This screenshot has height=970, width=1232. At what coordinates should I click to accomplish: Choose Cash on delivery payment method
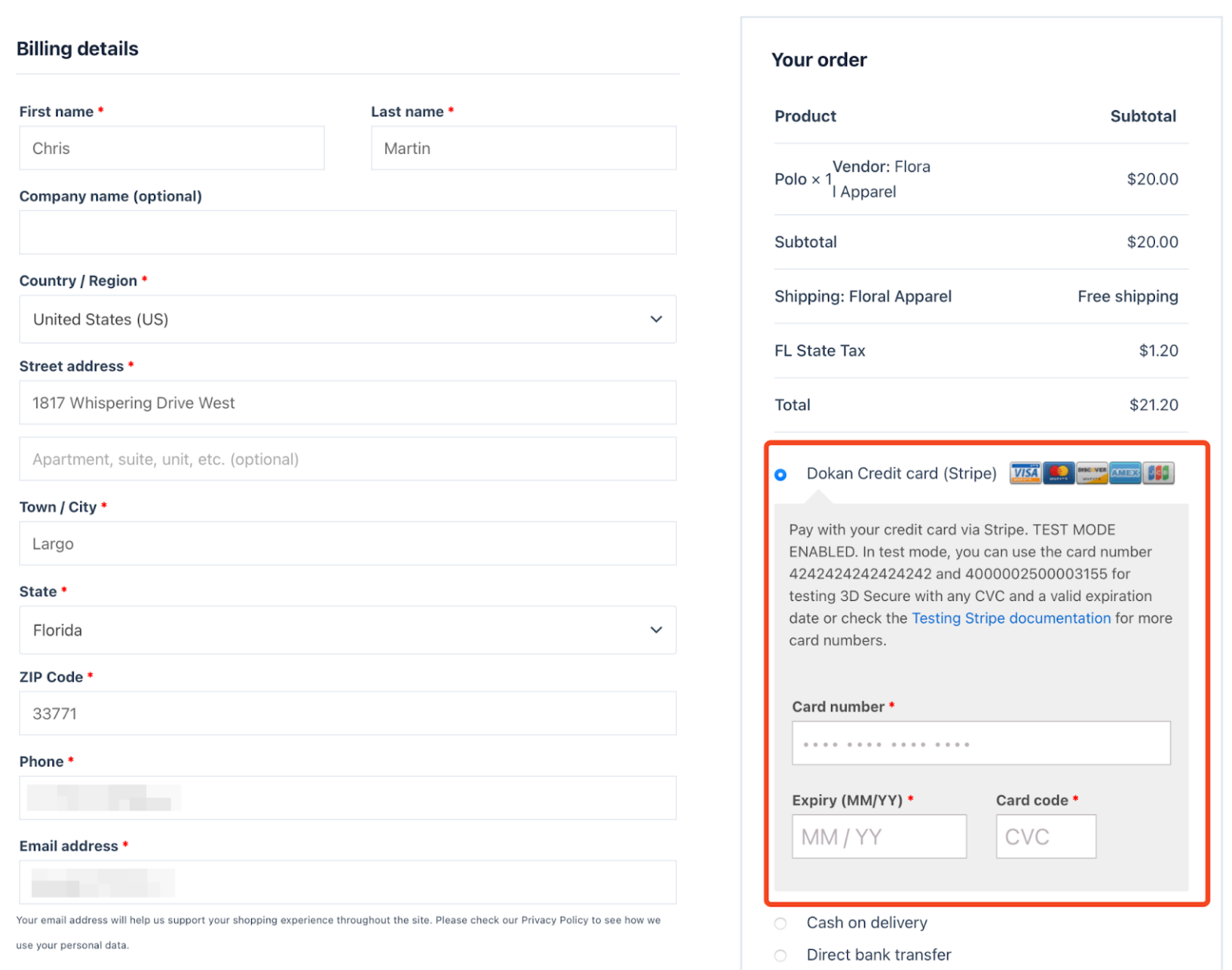[780, 923]
